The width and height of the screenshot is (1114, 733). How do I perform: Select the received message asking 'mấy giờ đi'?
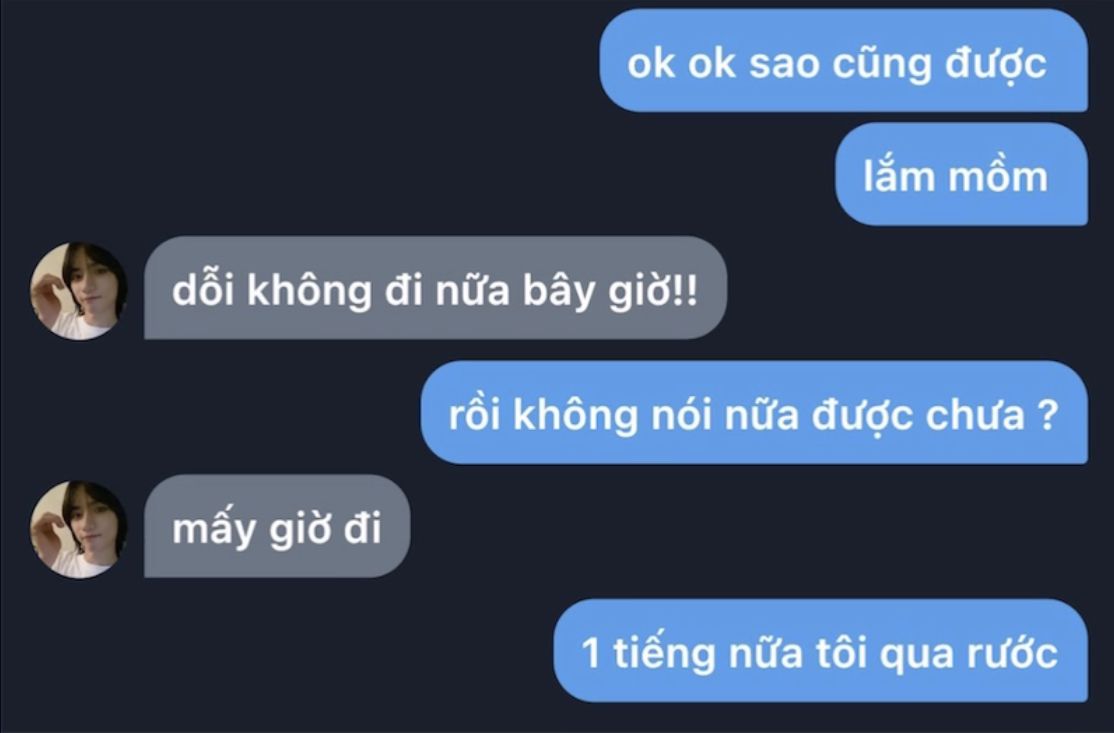pyautogui.click(x=277, y=526)
